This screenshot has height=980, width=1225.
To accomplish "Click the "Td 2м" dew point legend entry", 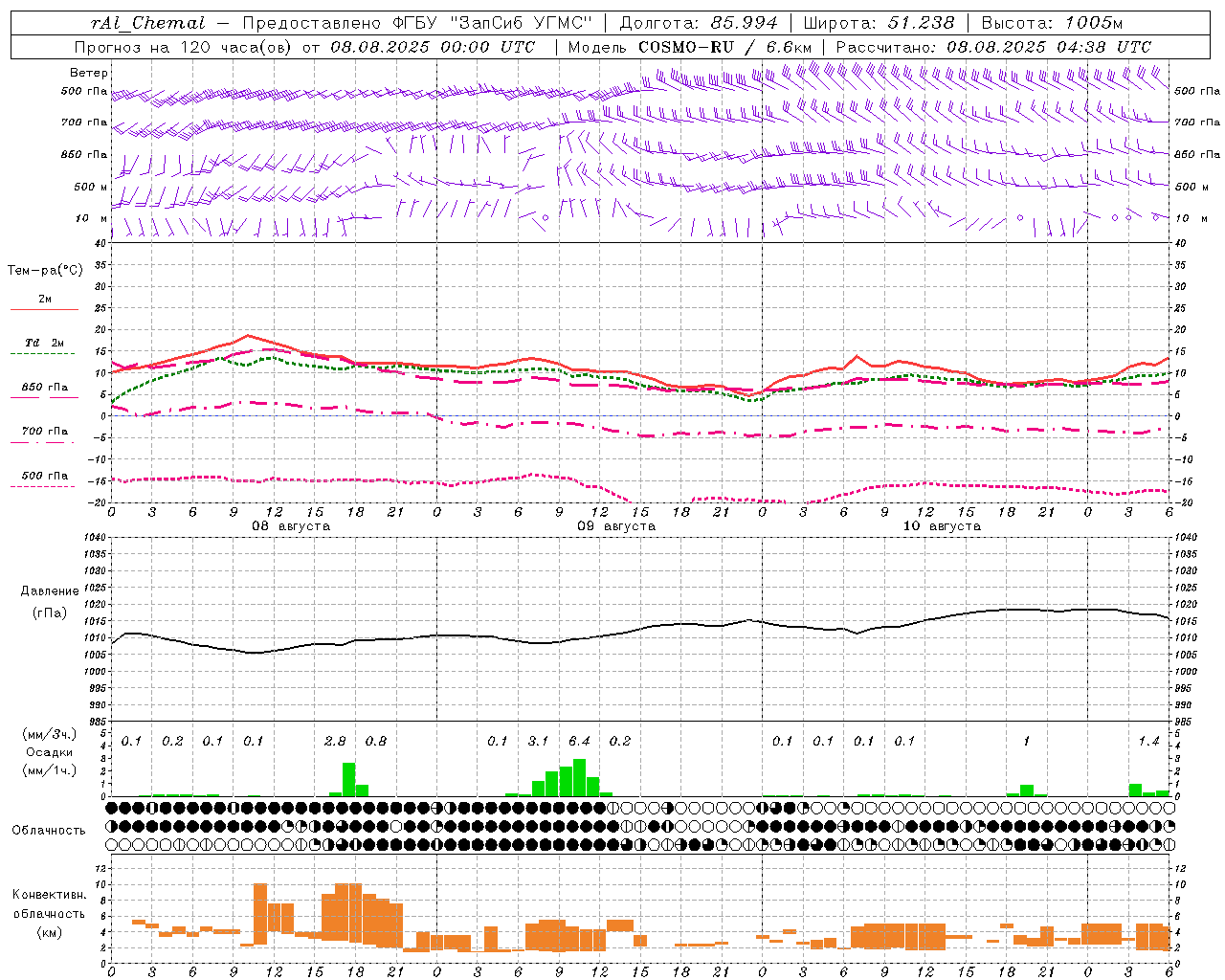I will (44, 343).
